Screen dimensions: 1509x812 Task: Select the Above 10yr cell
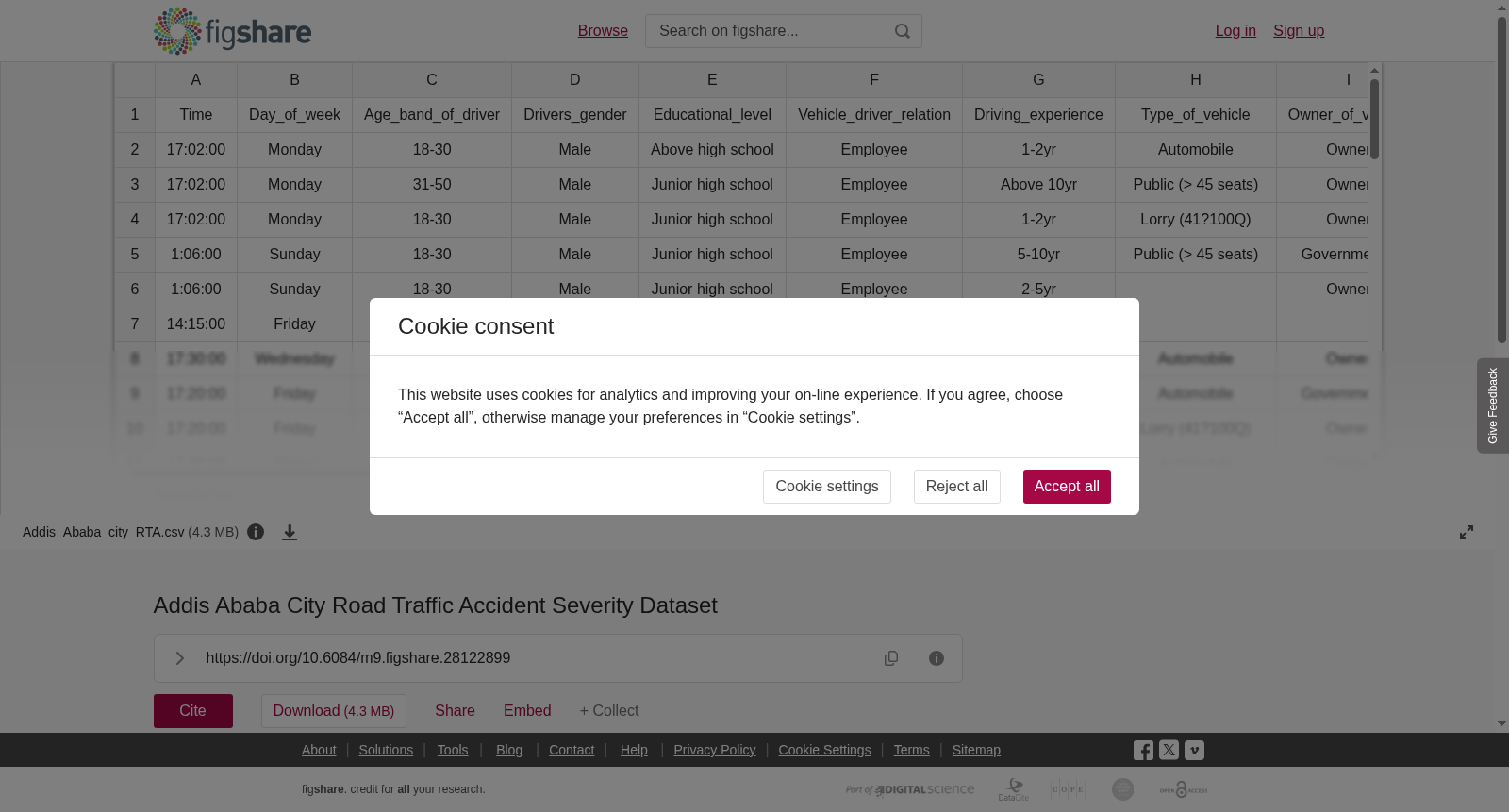coord(1038,185)
